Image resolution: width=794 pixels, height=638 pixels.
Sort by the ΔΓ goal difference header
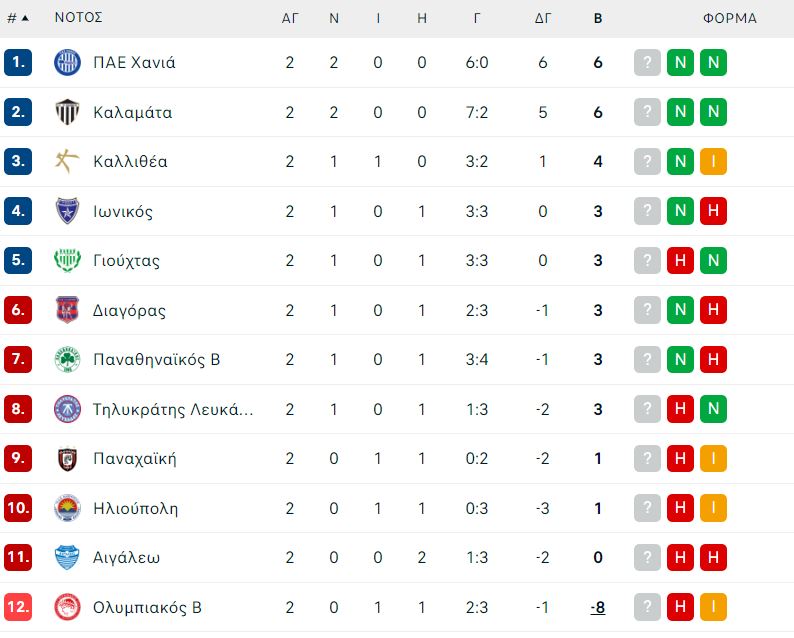(x=543, y=18)
